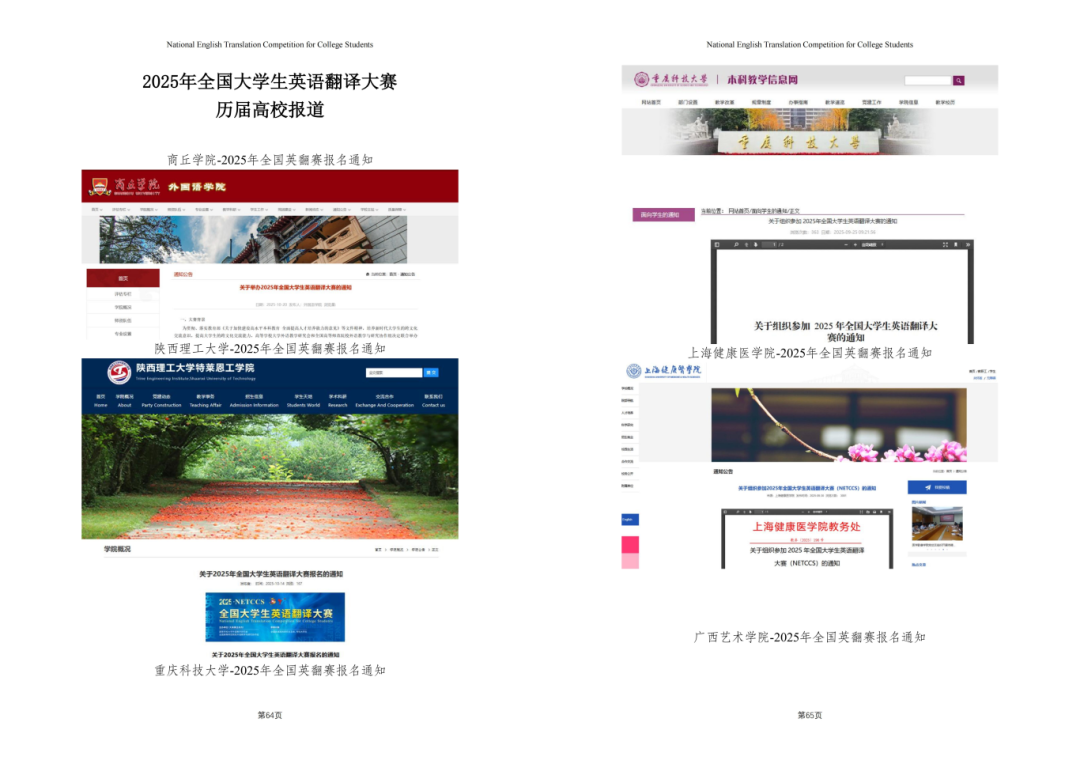Click the bookmark icon in Chongqing PDF viewer toolbar
Image resolution: width=1080 pixels, height=764 pixels.
pyautogui.click(x=955, y=245)
